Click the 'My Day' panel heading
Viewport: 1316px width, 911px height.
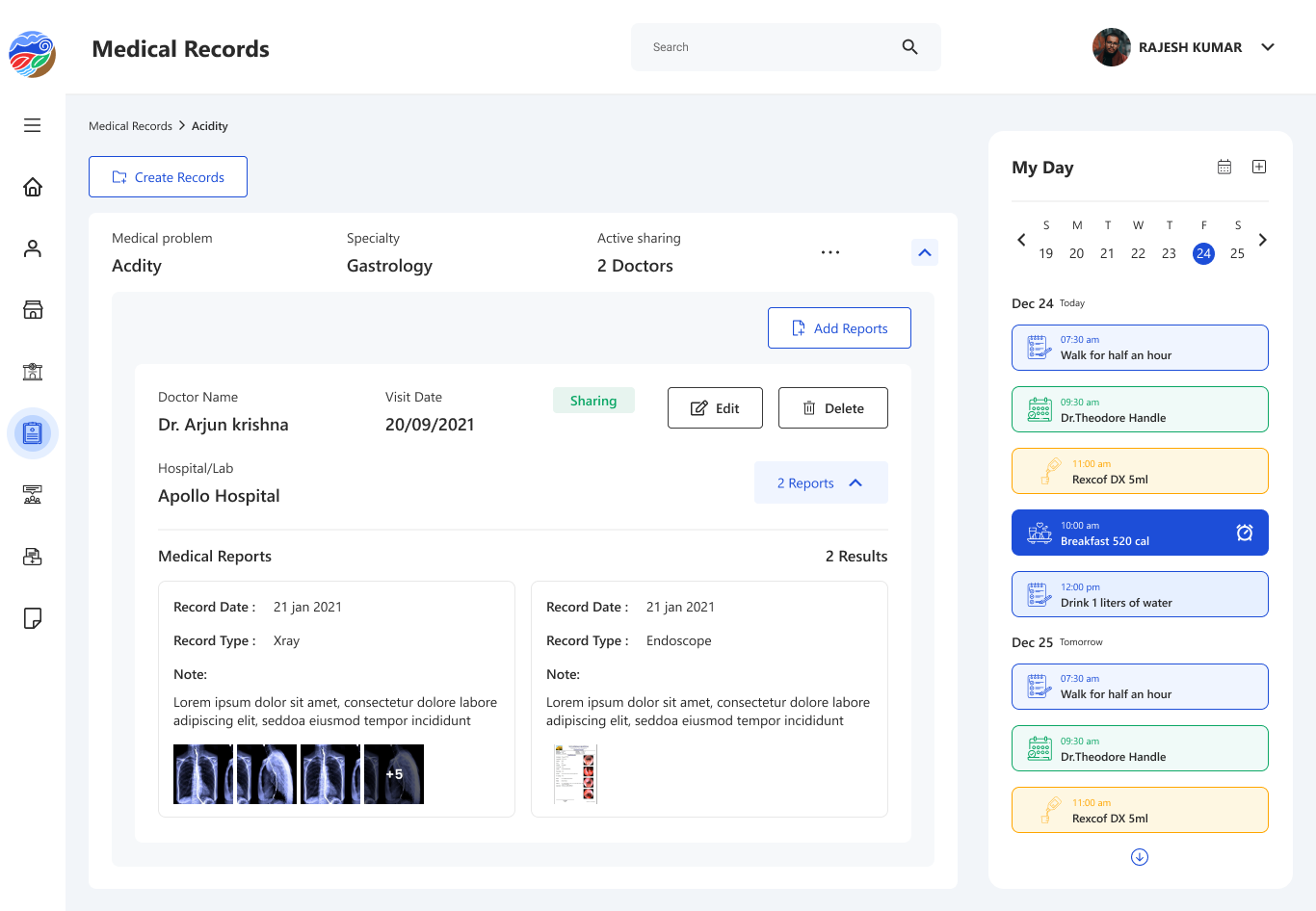pos(1042,168)
